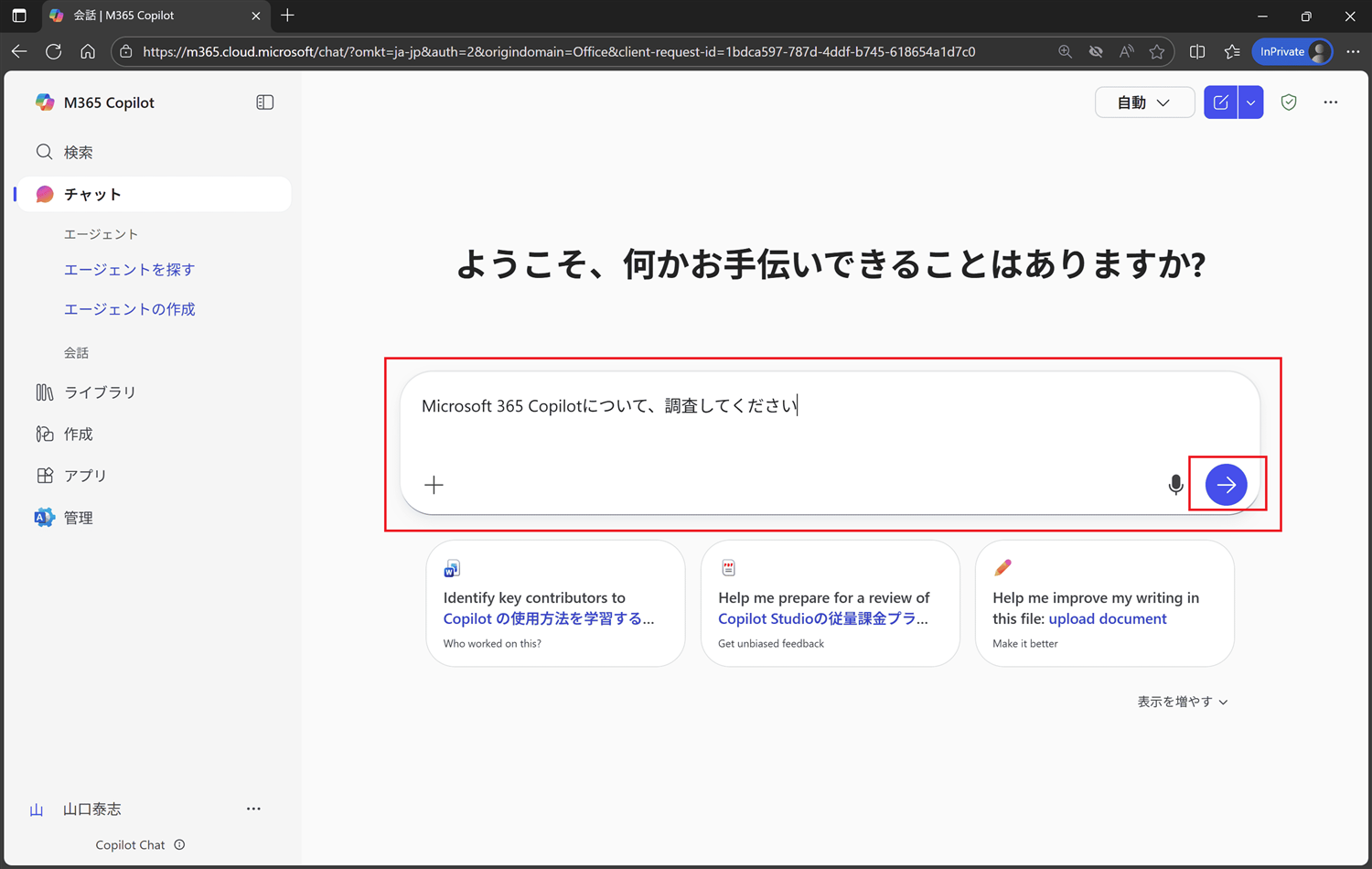Select the Help me prepare for a review card
The image size is (1372, 869).
point(830,604)
